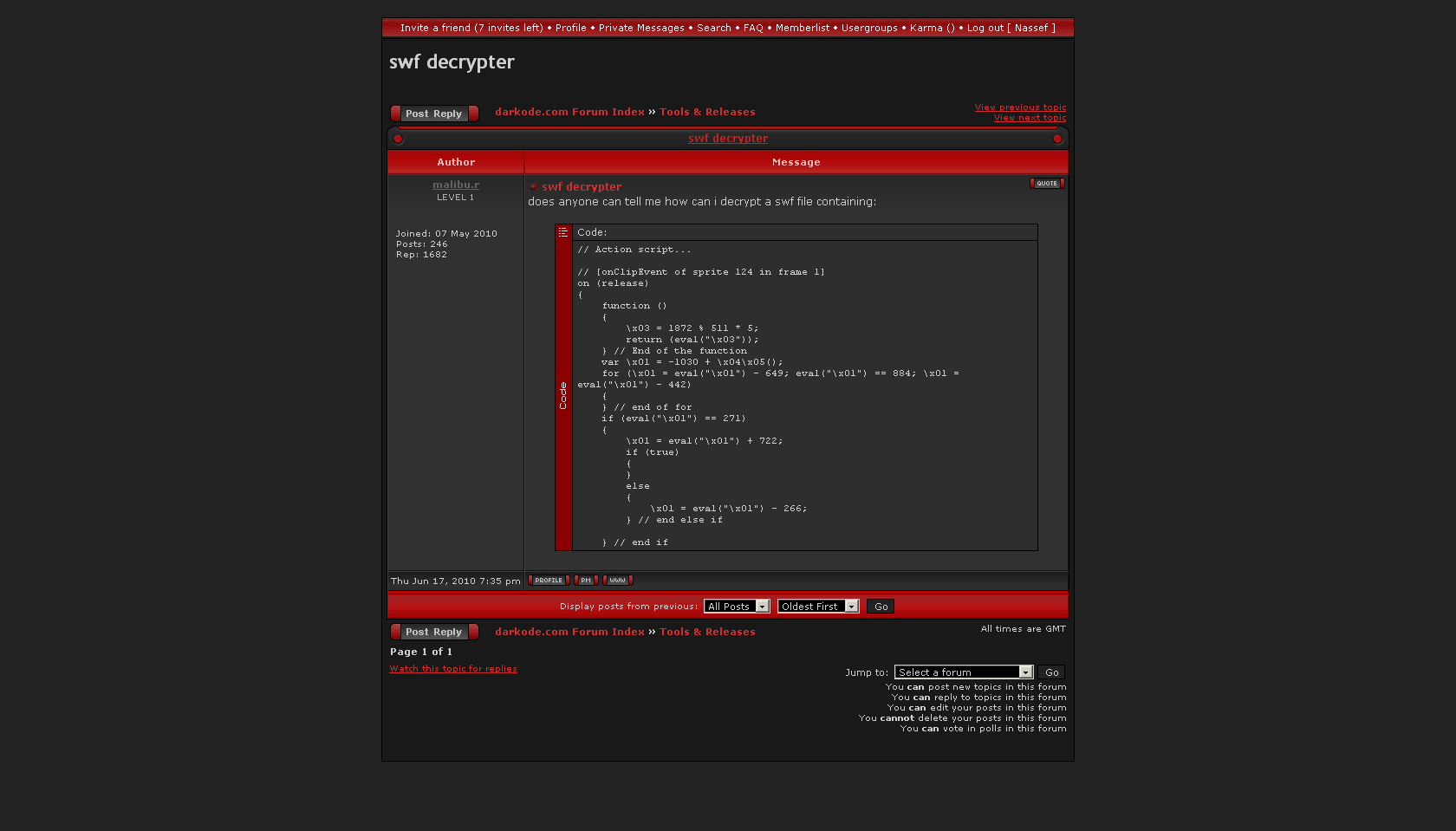The height and width of the screenshot is (831, 1456).
Task: Click the WWW icon below the post
Action: click(617, 581)
